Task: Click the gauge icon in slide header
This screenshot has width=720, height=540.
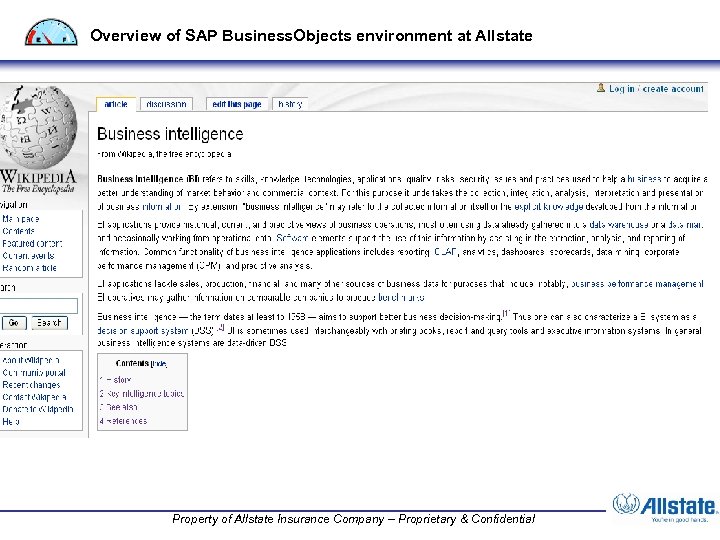Action: click(x=51, y=32)
